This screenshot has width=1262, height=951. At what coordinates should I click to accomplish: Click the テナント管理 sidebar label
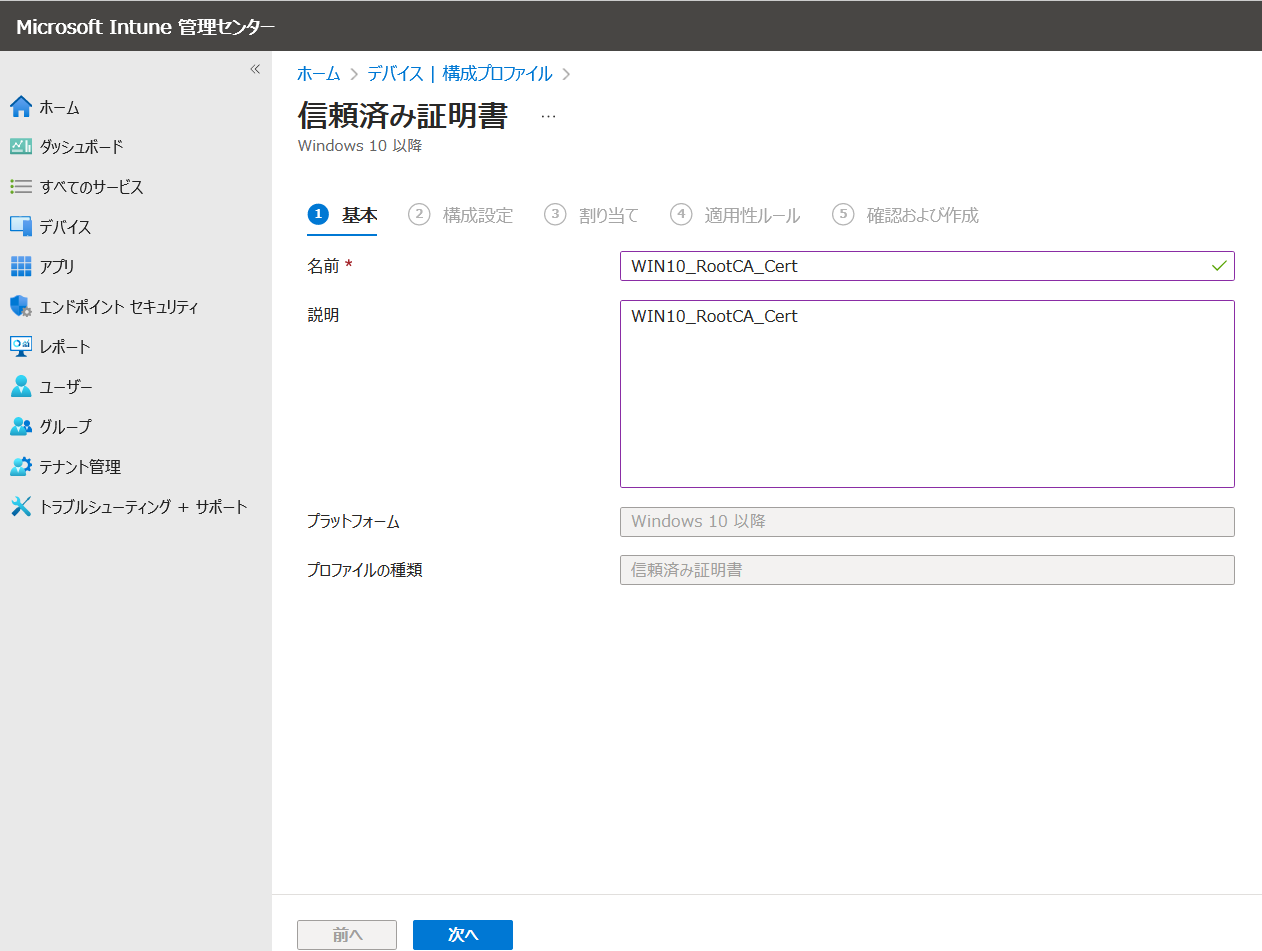coord(80,467)
